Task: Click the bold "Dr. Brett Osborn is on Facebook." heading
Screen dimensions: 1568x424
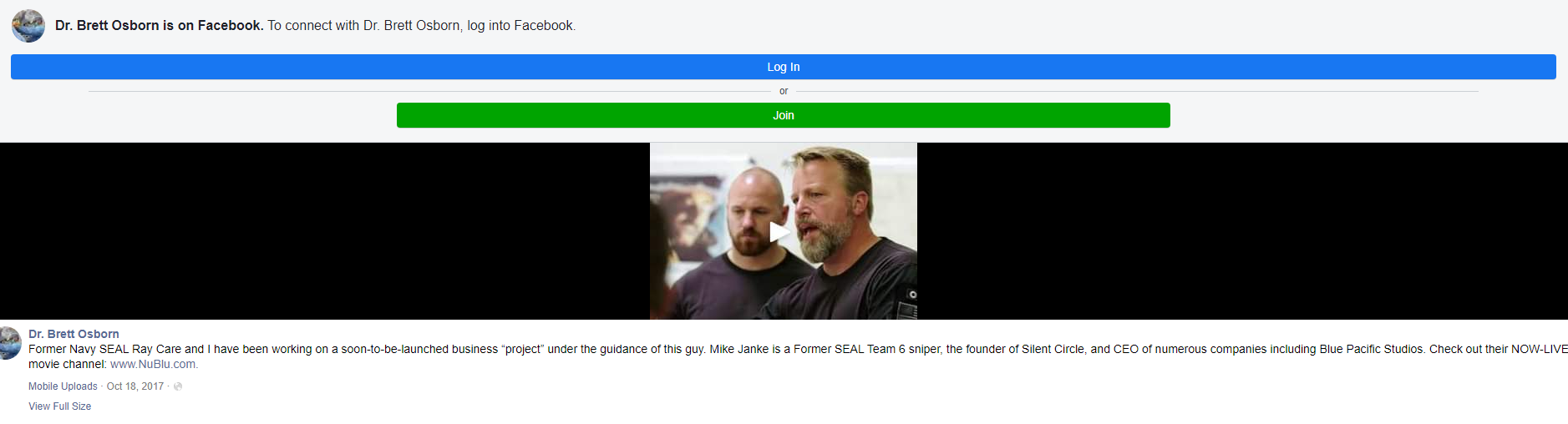Action: [x=159, y=25]
